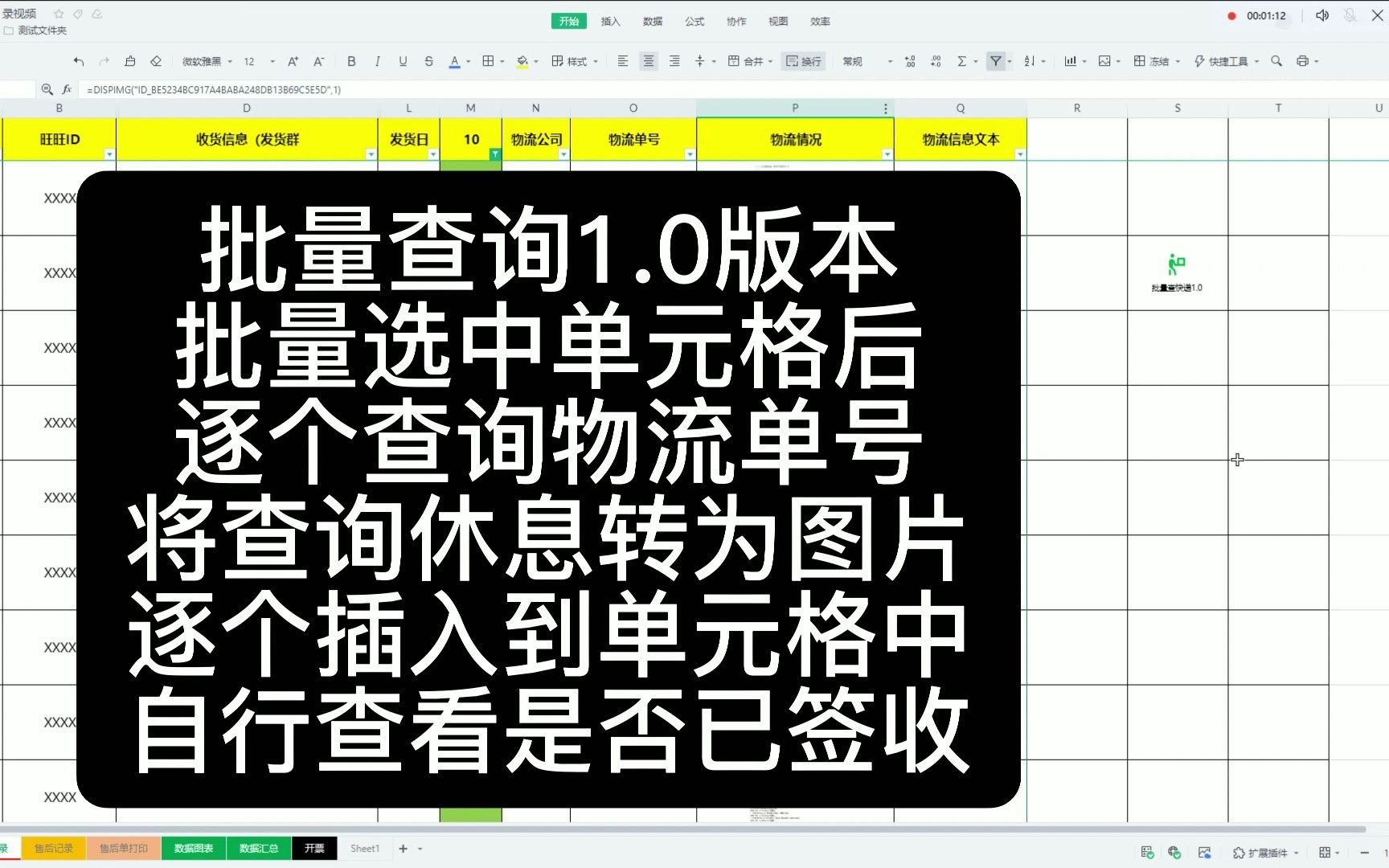The width and height of the screenshot is (1389, 868).
Task: Click the search magnifier icon in toolbar
Action: 1276,61
